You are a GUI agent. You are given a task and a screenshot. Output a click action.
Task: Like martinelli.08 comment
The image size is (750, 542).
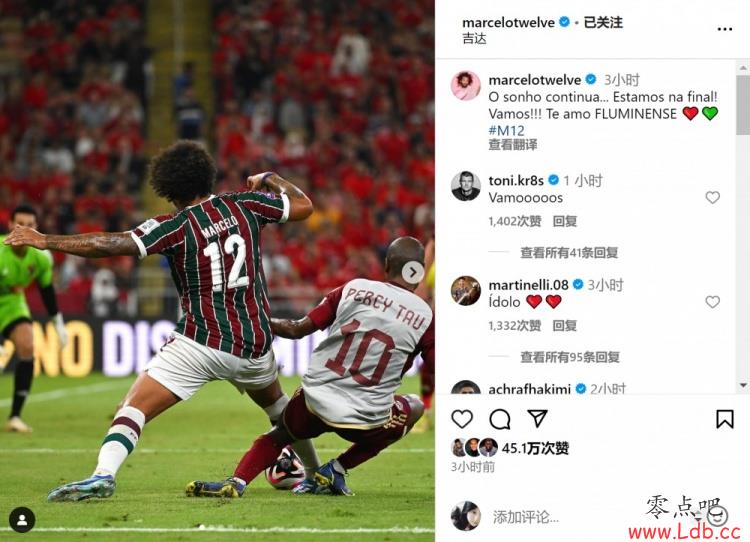(x=712, y=301)
